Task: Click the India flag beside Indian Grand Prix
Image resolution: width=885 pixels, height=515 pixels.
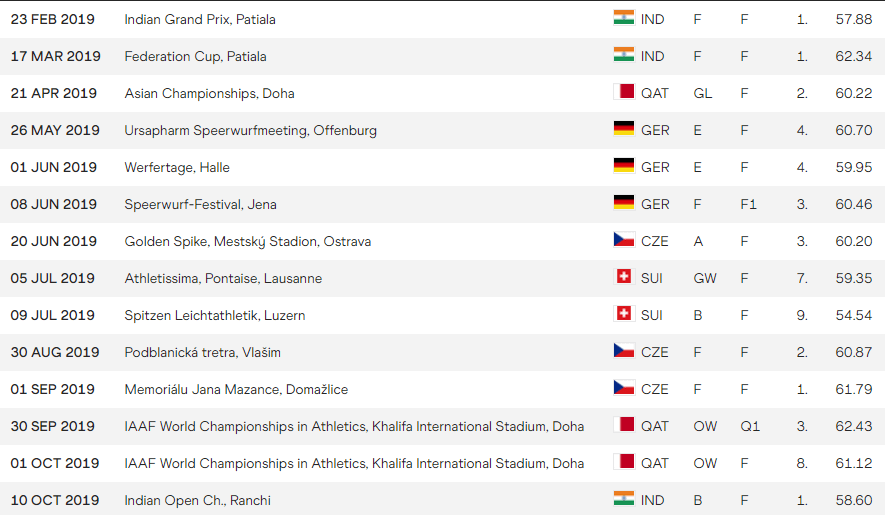Action: (x=623, y=18)
